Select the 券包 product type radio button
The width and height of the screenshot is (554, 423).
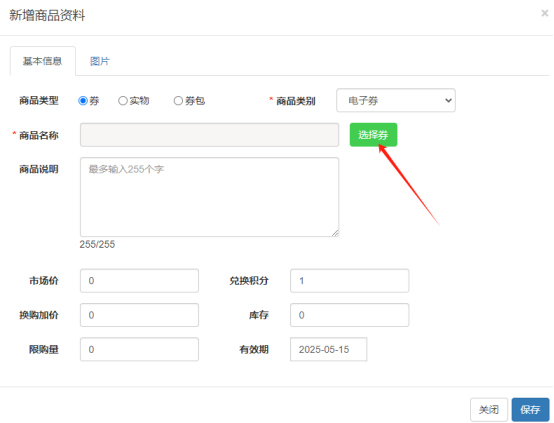click(x=178, y=101)
